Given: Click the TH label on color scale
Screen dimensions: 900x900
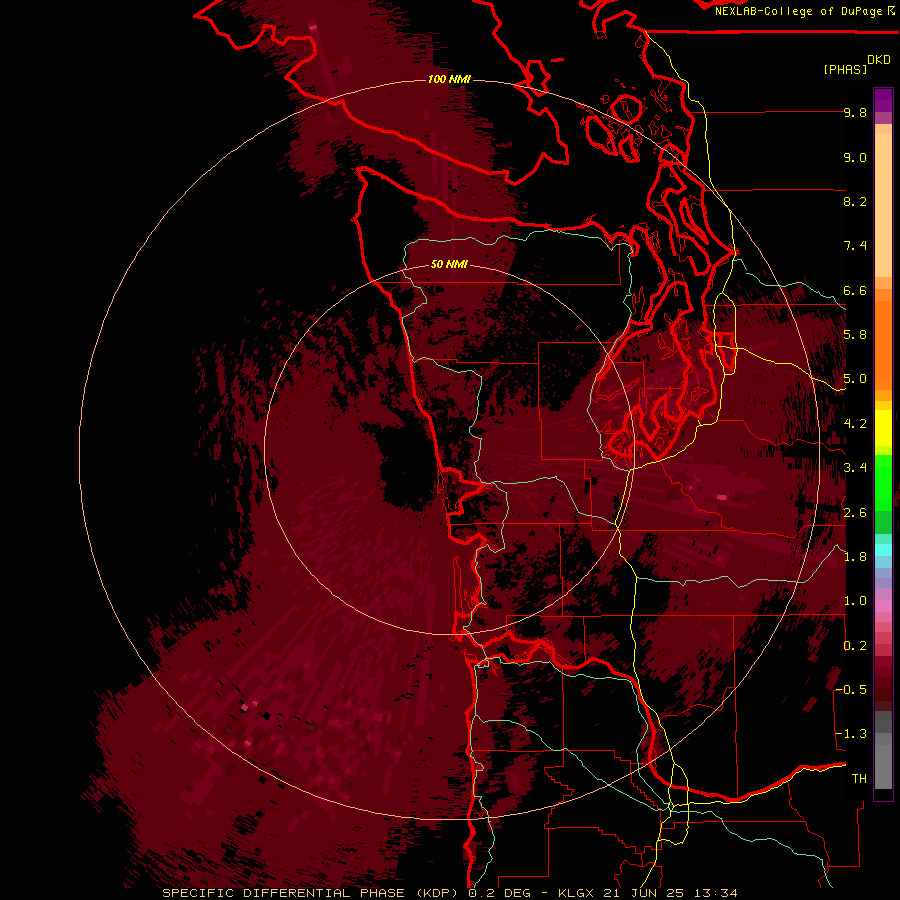Looking at the screenshot, I should tap(859, 779).
